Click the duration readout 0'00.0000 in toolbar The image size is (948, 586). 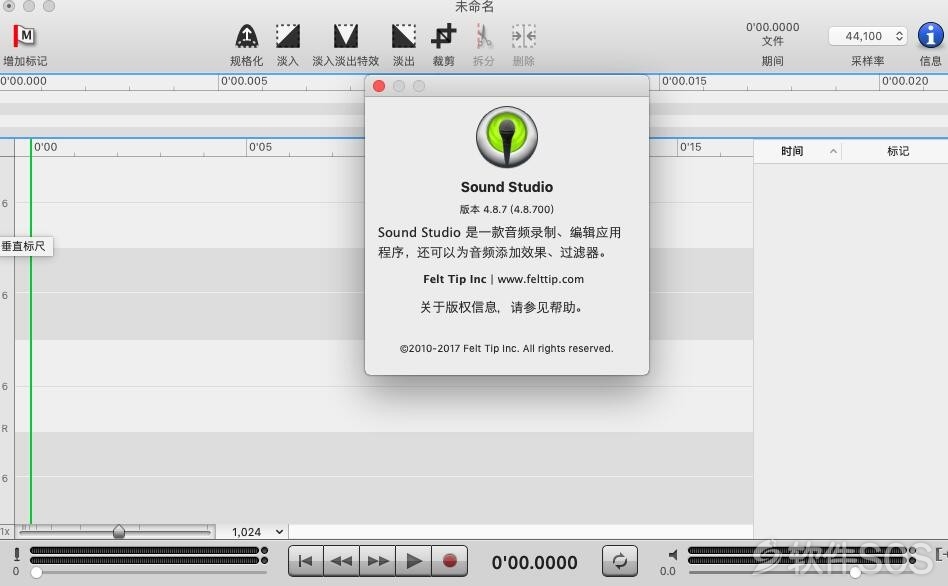pyautogui.click(x=772, y=27)
